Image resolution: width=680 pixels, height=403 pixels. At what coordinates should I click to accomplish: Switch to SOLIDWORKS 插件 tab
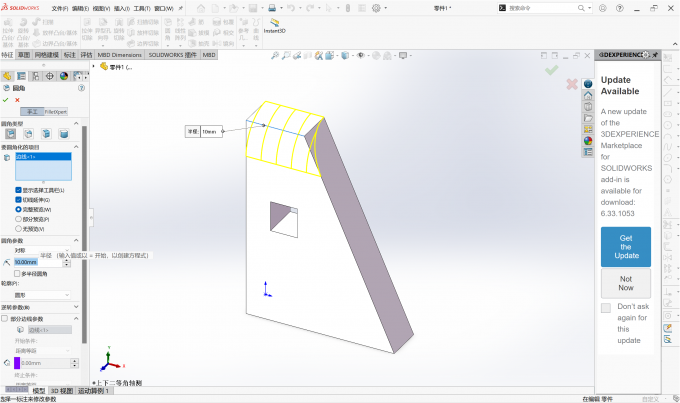173,55
